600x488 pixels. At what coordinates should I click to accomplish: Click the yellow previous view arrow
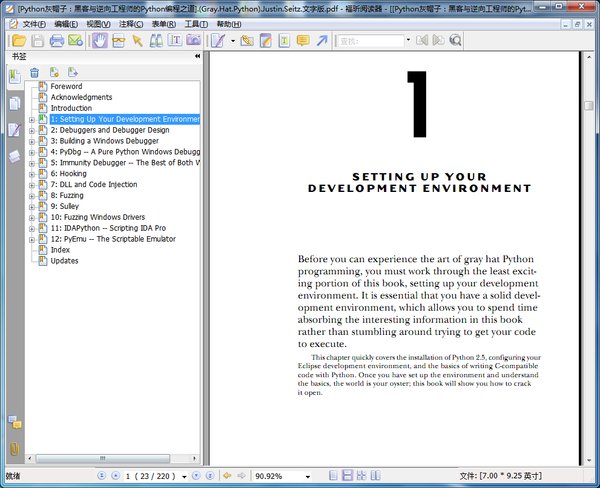[x=227, y=475]
